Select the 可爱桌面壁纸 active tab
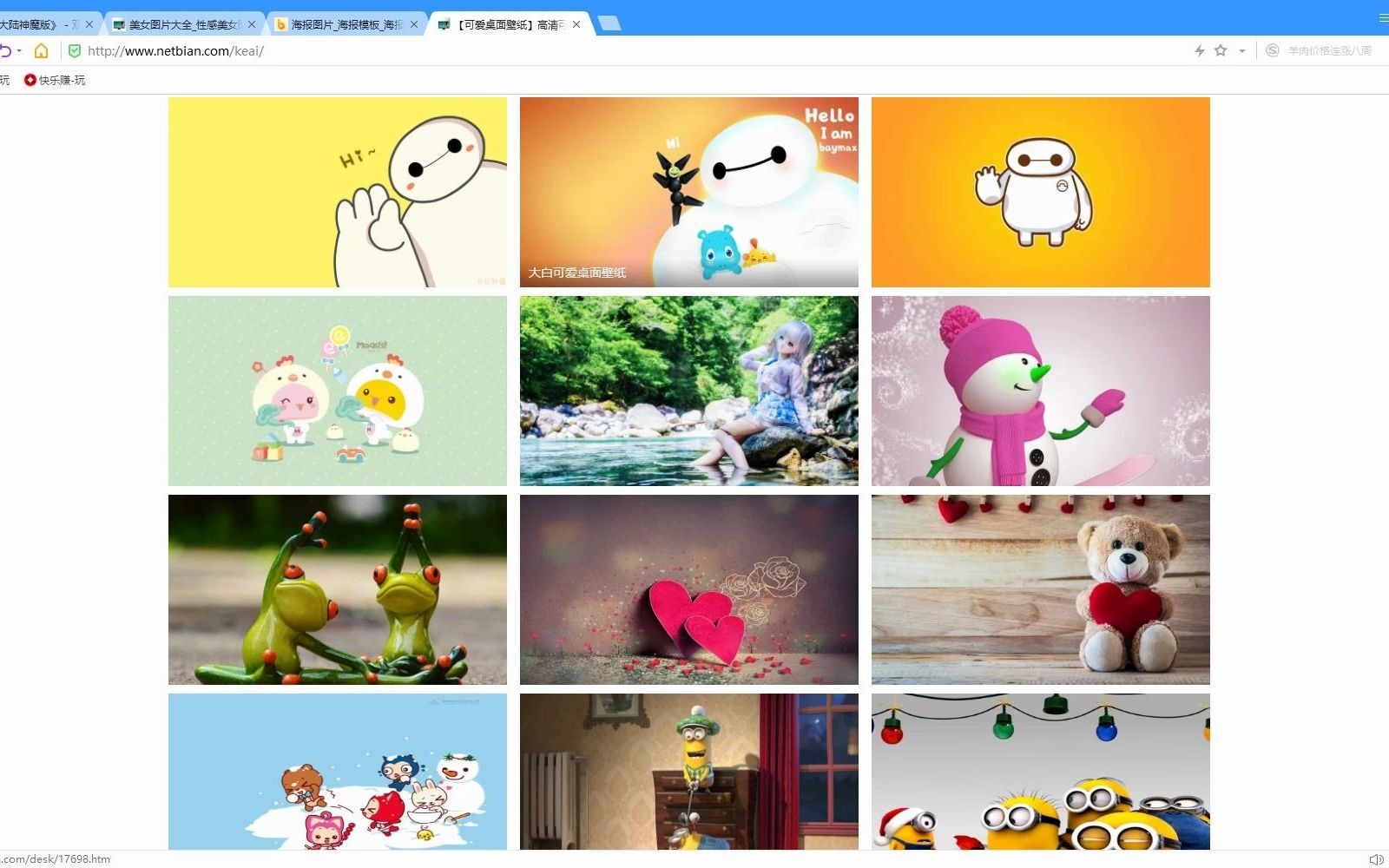 (x=510, y=24)
